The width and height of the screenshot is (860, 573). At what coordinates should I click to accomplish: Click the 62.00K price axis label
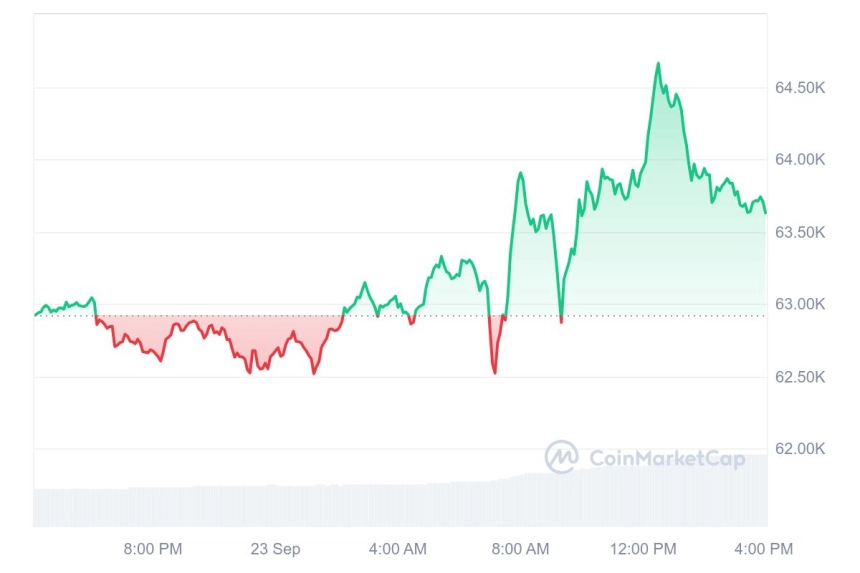800,449
